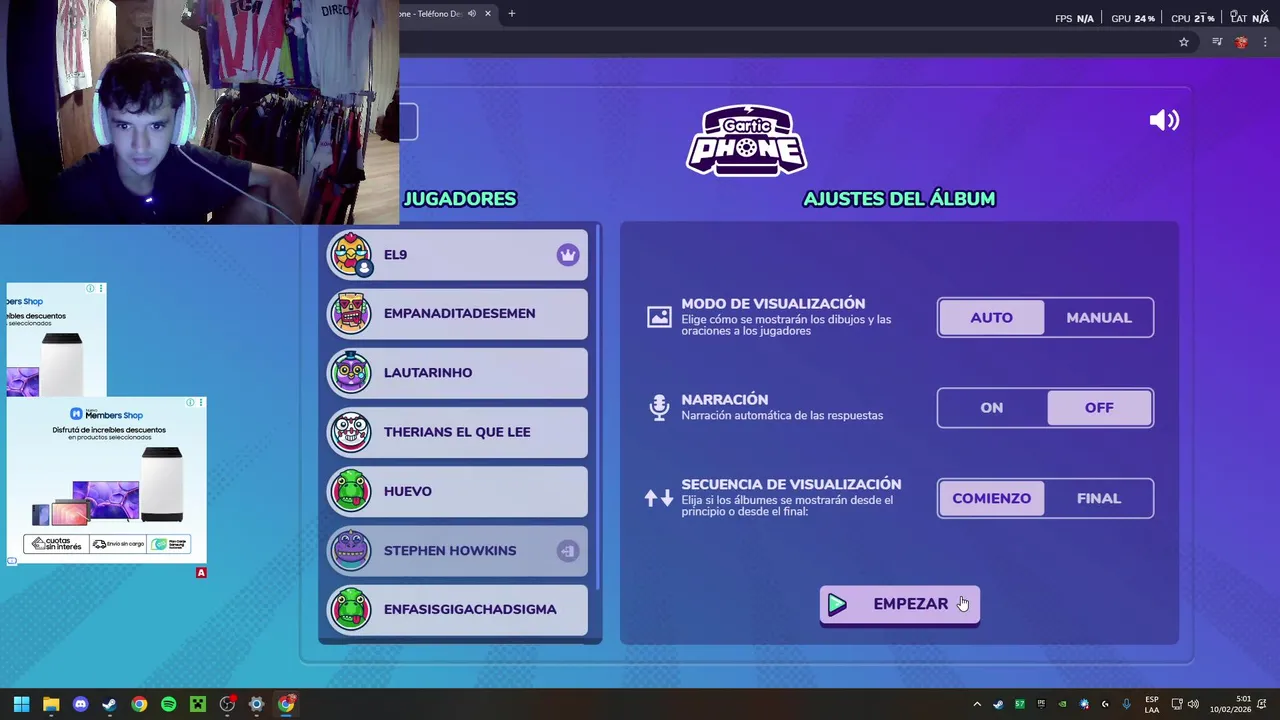Viewport: 1280px width, 720px height.
Task: Click the Logitech G tray icon
Action: coord(1105,704)
